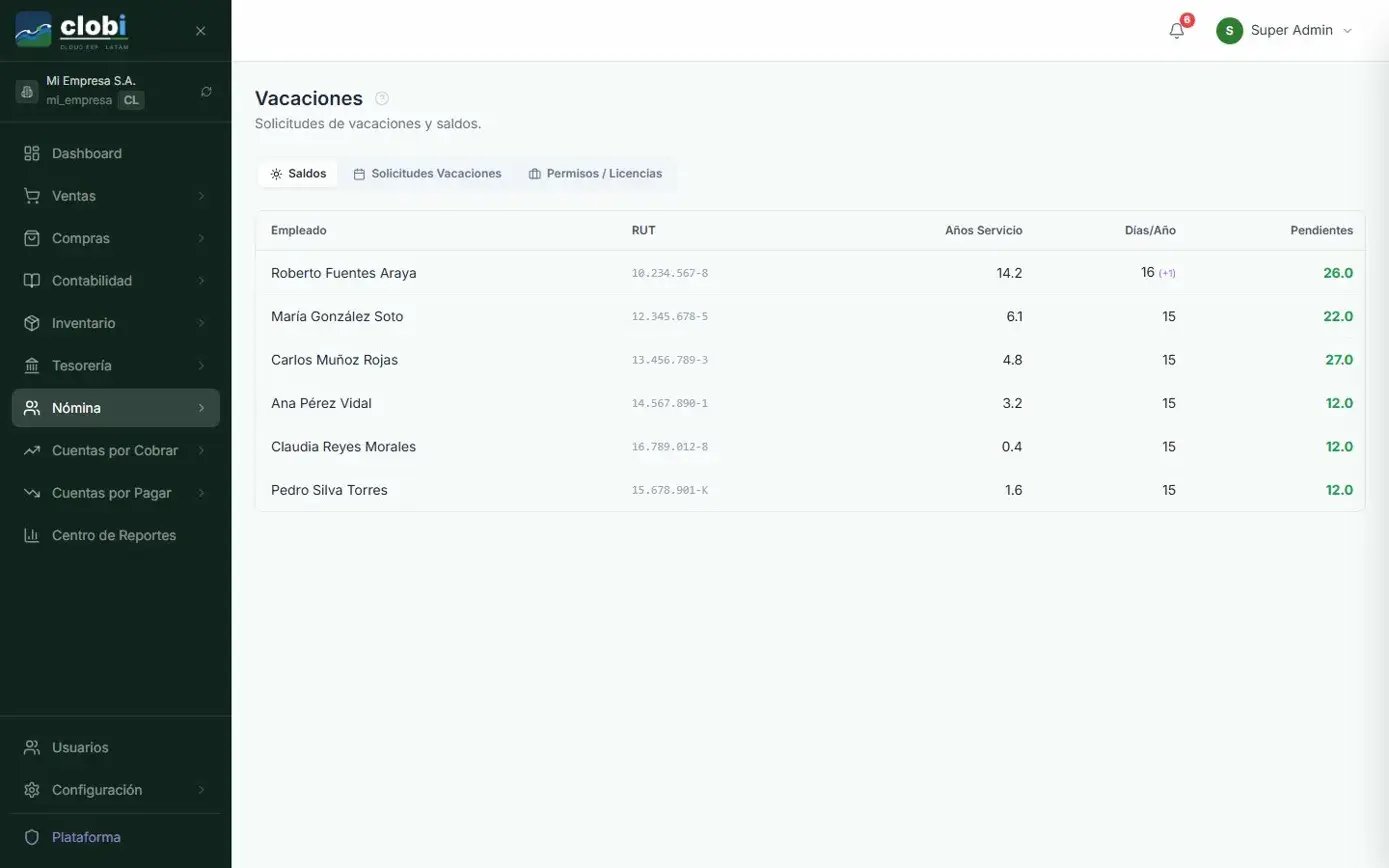This screenshot has width=1389, height=868.
Task: Click the Super Admin avatar
Action: coord(1229,31)
